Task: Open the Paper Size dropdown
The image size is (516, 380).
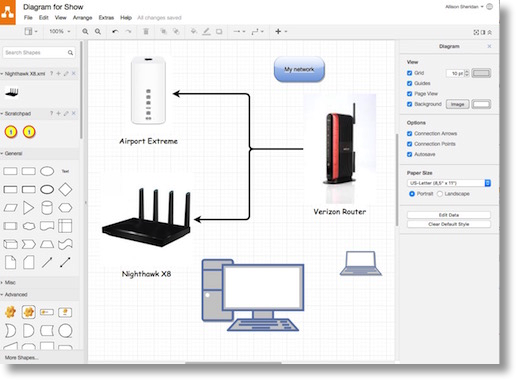Action: tap(449, 183)
